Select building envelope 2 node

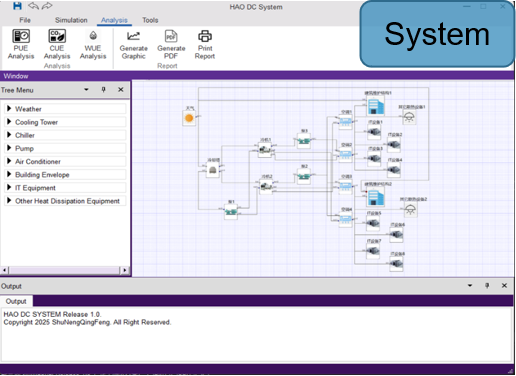(x=376, y=197)
